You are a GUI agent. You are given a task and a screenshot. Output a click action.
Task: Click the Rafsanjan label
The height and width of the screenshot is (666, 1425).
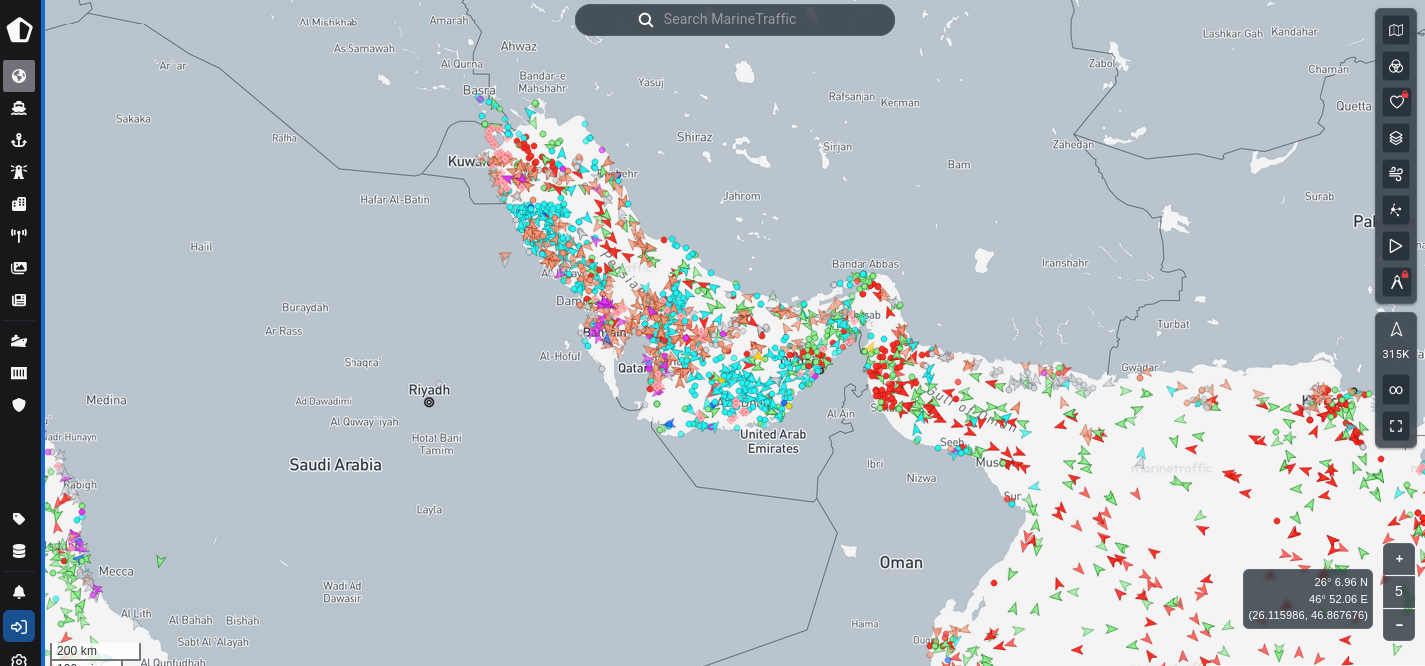pos(852,97)
